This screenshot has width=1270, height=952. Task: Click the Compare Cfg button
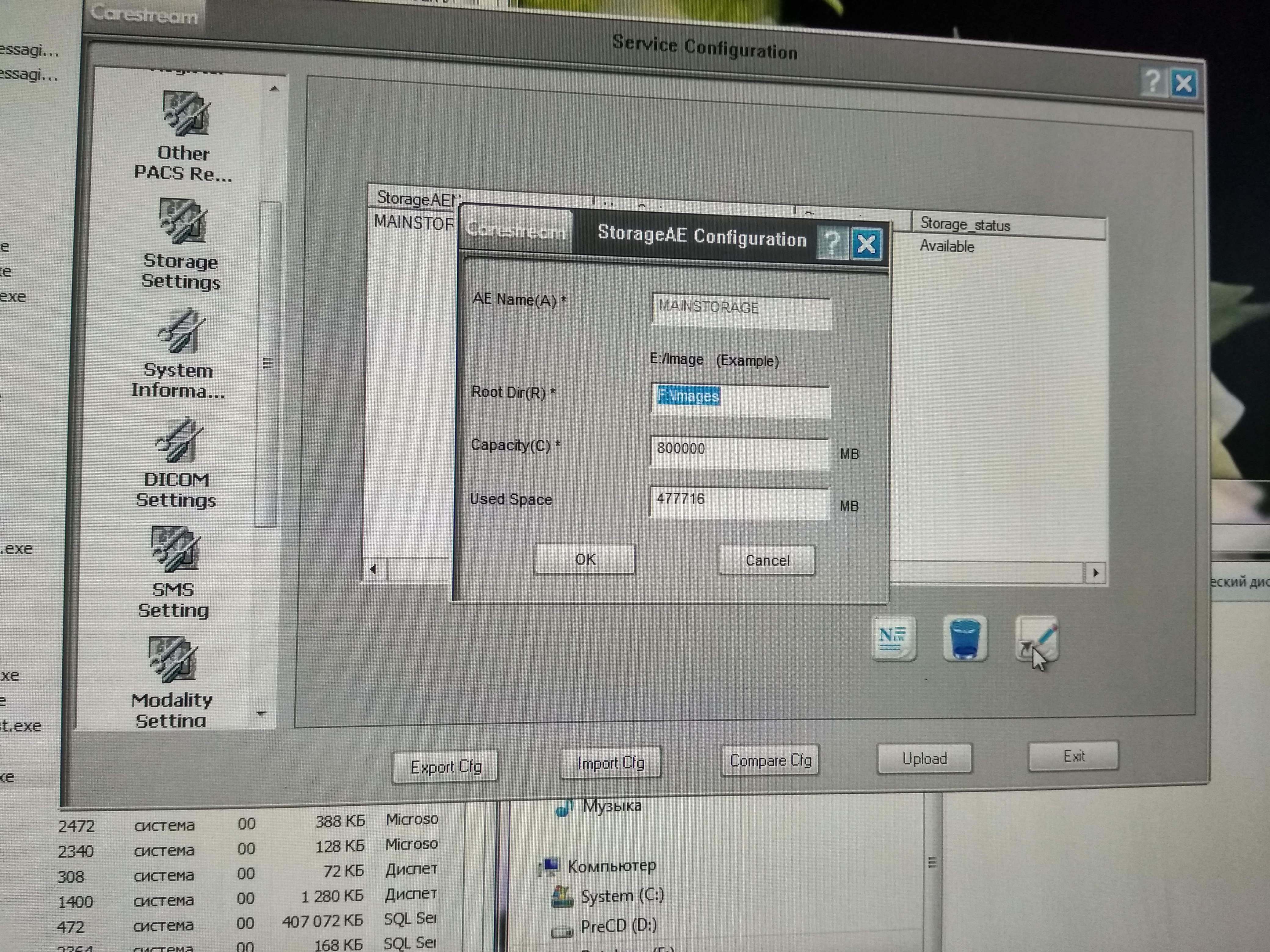click(x=770, y=761)
